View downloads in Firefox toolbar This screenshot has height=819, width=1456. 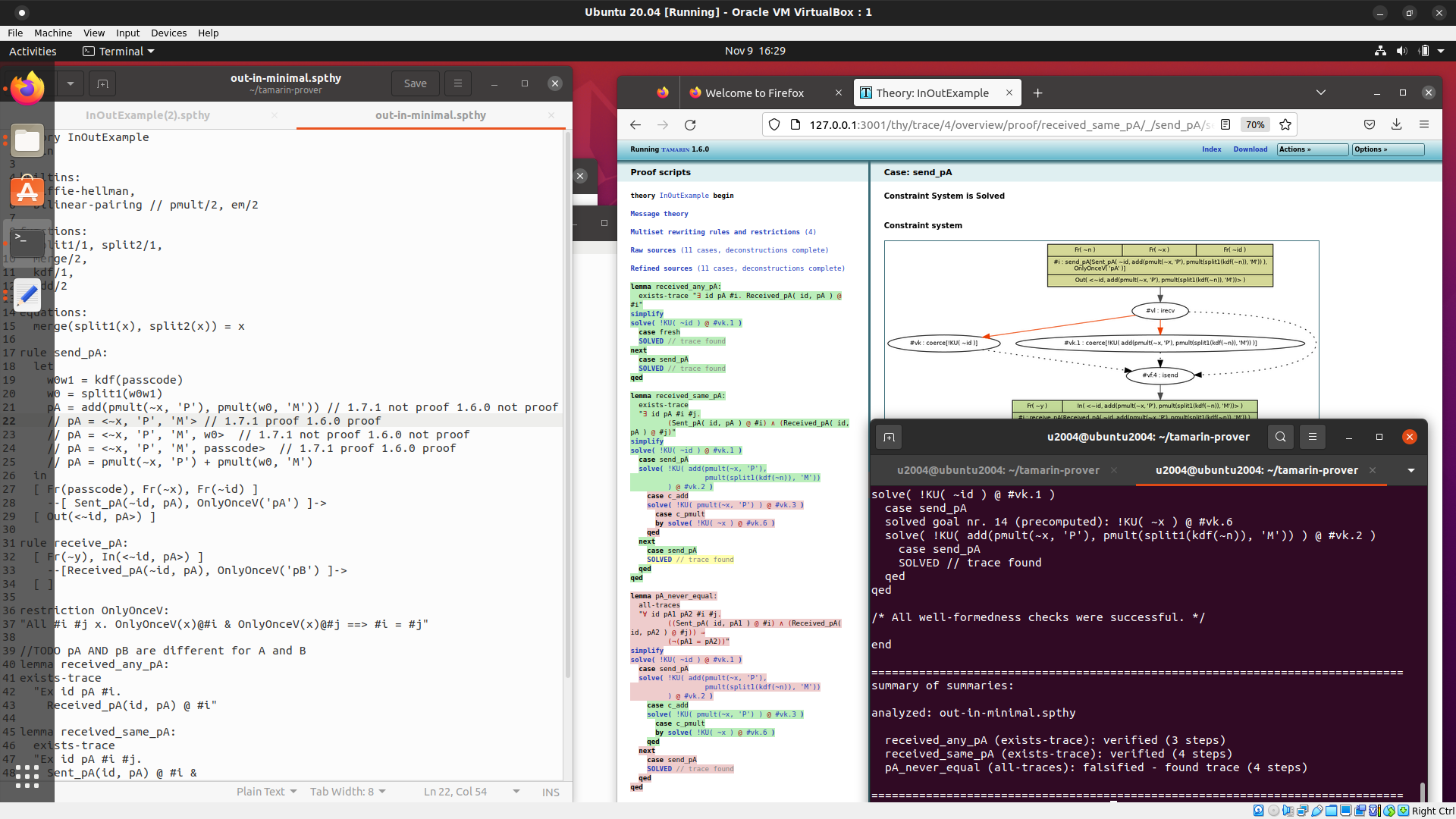(1396, 124)
